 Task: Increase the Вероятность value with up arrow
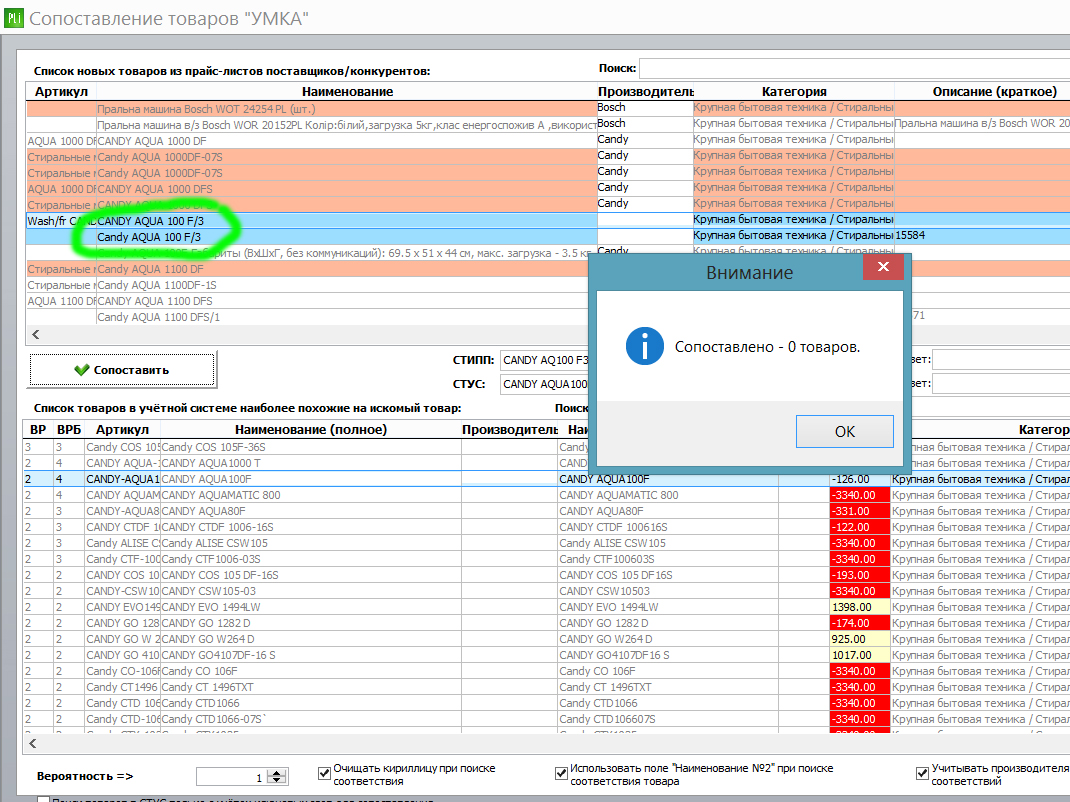pyautogui.click(x=276, y=773)
